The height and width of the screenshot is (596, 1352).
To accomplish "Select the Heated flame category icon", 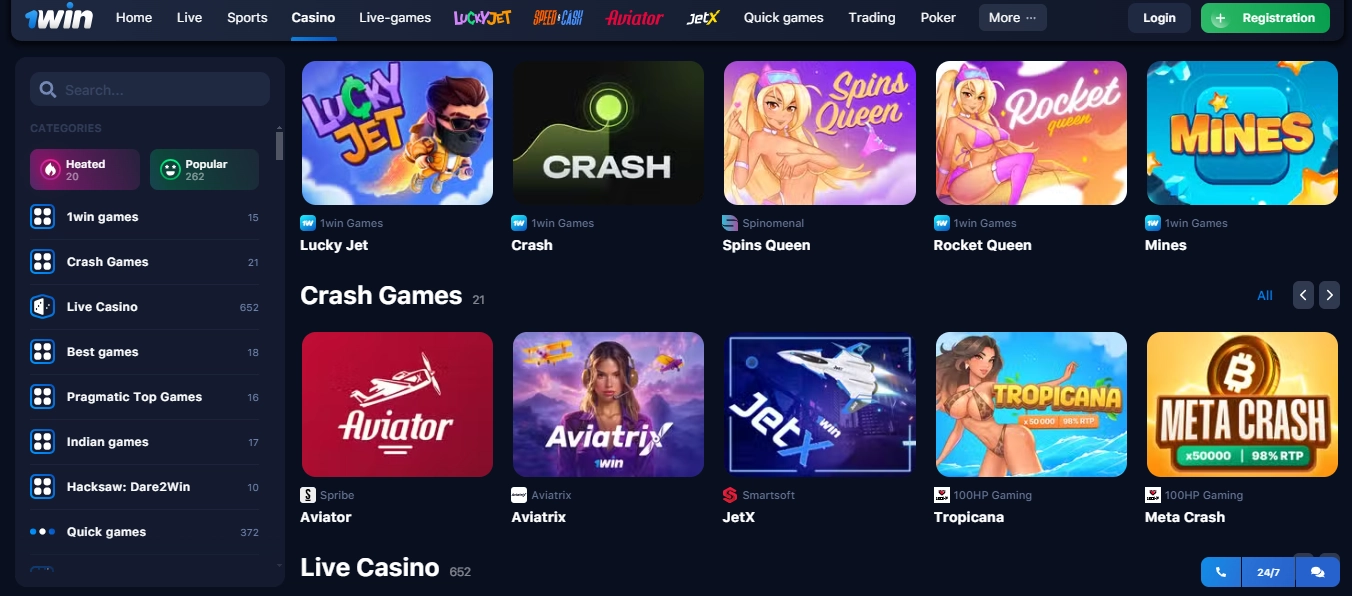I will point(49,170).
